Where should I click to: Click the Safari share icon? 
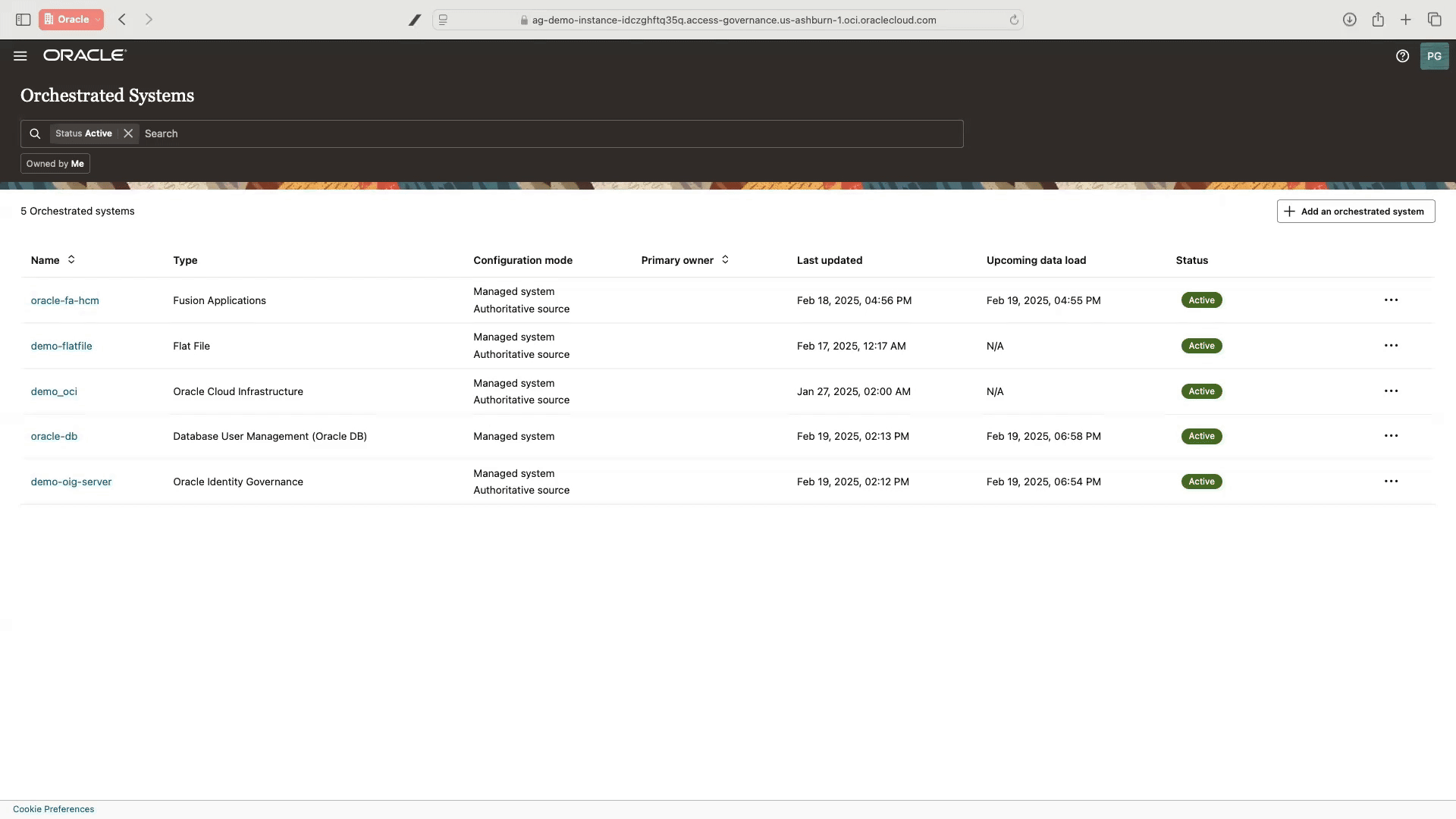pos(1378,20)
